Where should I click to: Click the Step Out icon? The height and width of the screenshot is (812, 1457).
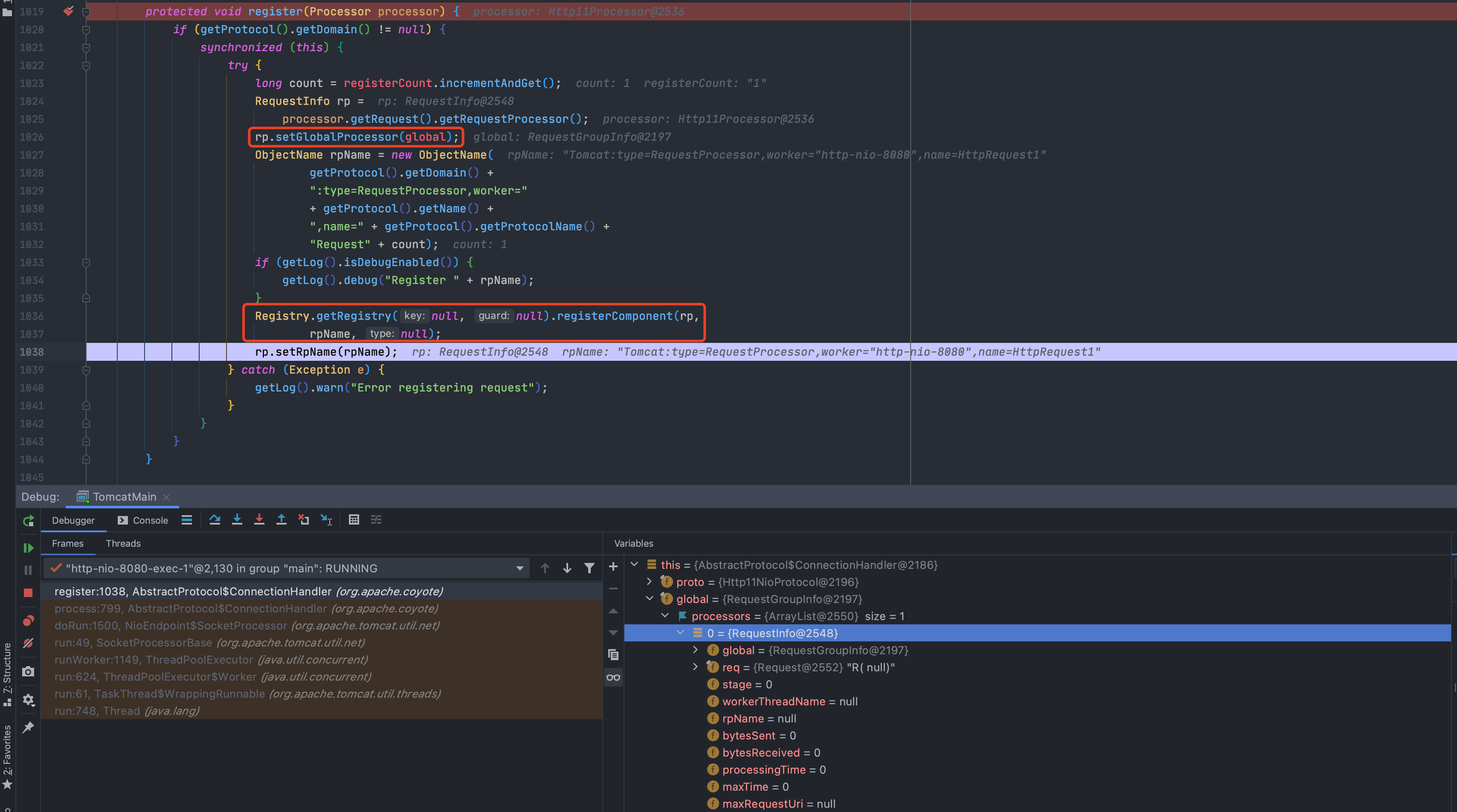(x=281, y=520)
